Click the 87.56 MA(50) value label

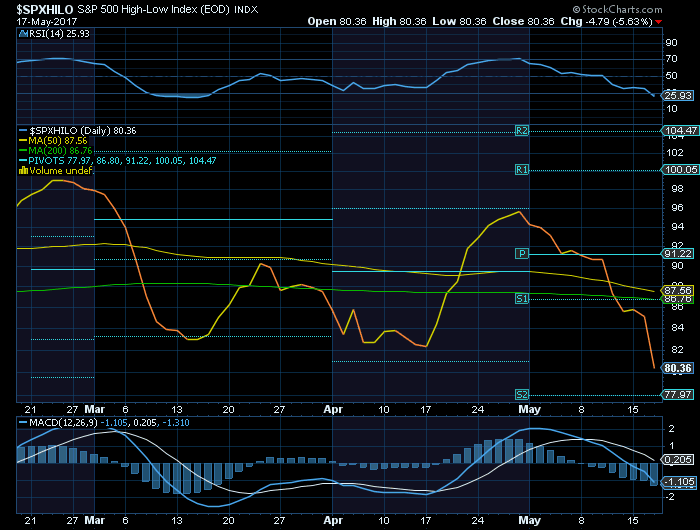(x=678, y=290)
